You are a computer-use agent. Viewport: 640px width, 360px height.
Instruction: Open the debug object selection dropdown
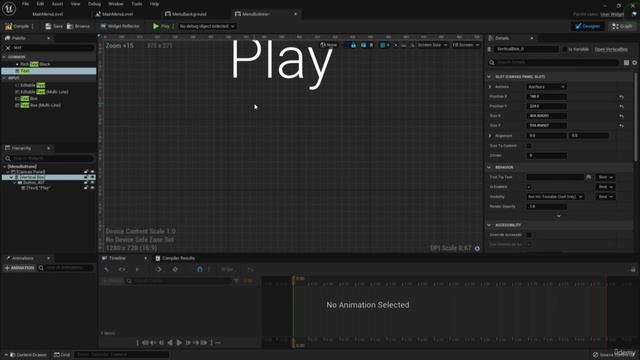point(207,26)
